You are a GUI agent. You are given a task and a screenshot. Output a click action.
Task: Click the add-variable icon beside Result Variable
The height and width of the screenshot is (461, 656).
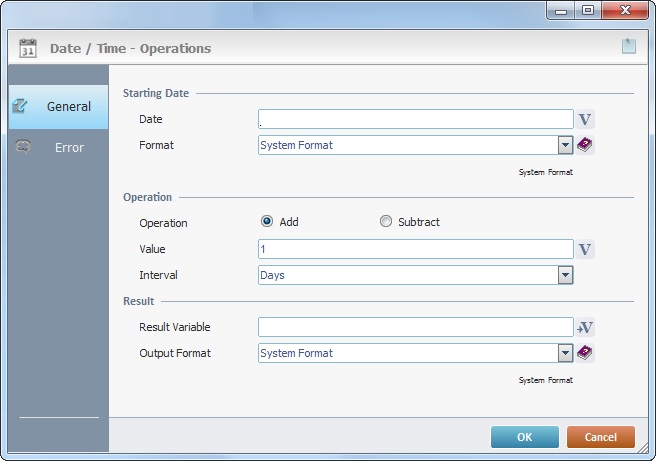(x=586, y=327)
